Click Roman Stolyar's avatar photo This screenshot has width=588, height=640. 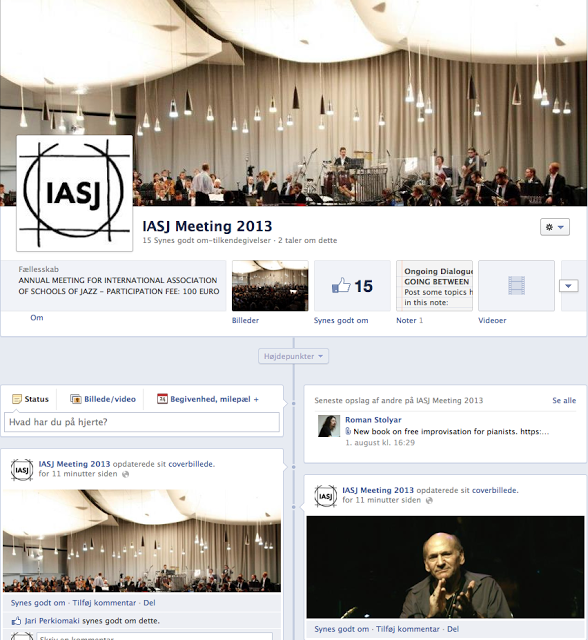[x=329, y=426]
